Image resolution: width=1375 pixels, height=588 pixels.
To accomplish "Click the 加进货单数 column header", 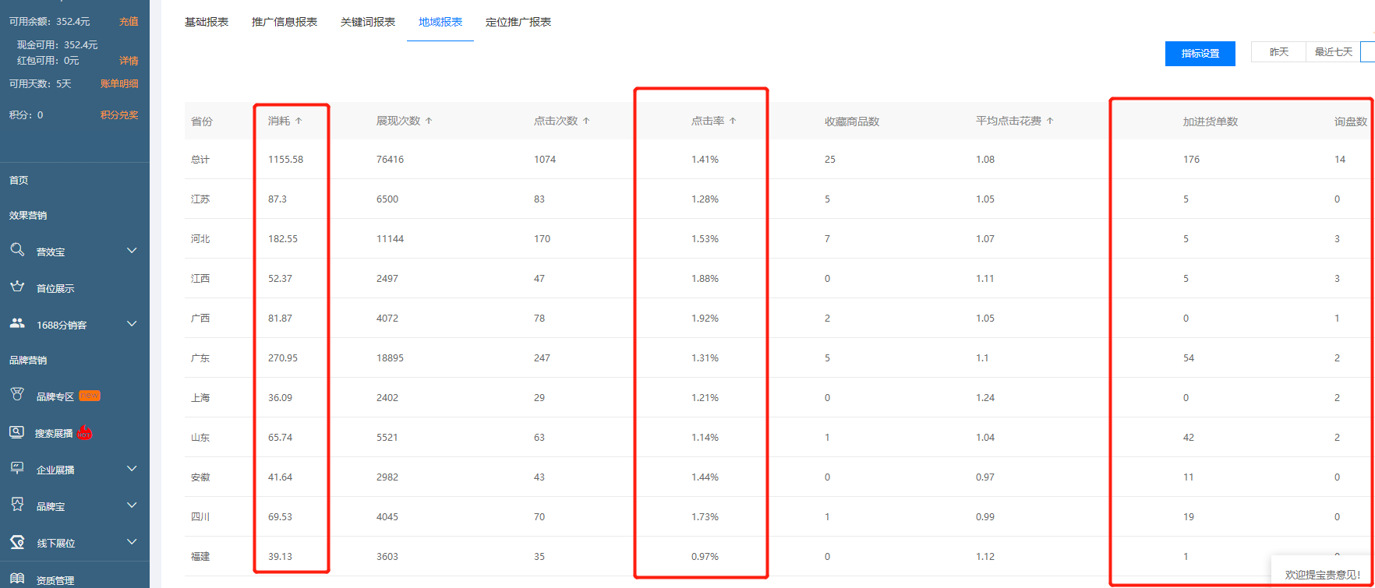I will 1210,121.
